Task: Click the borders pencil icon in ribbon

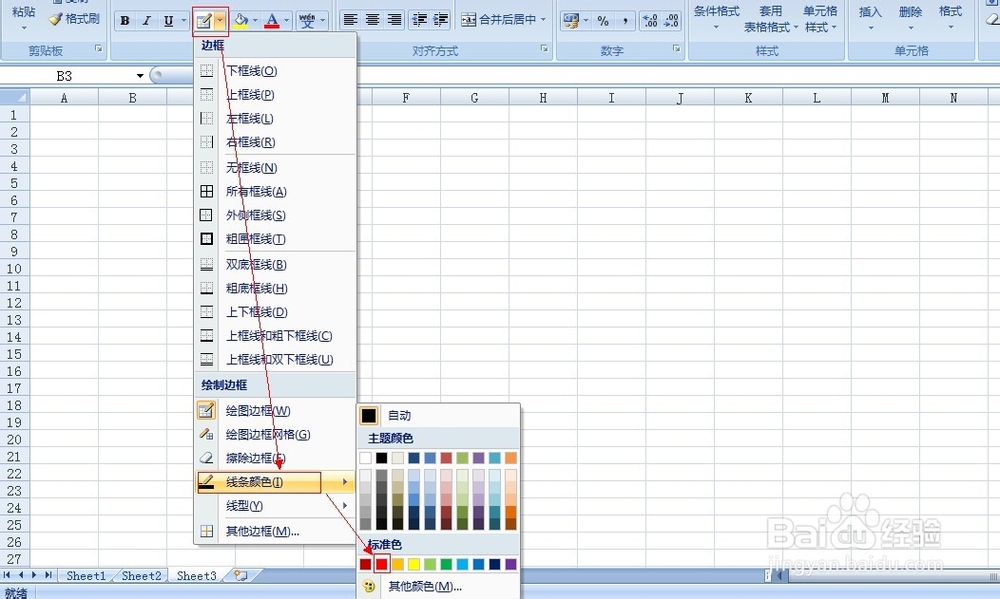Action: (203, 22)
